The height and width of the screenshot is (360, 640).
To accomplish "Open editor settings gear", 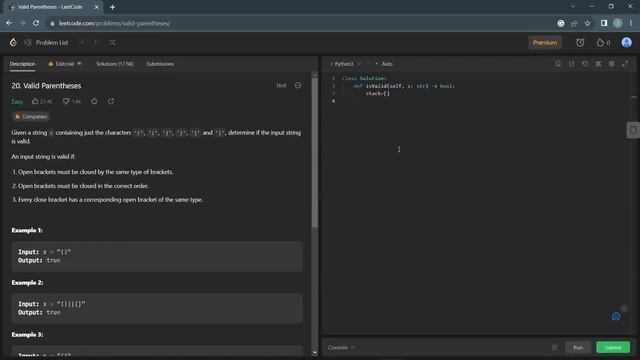I will pyautogui.click(x=612, y=64).
